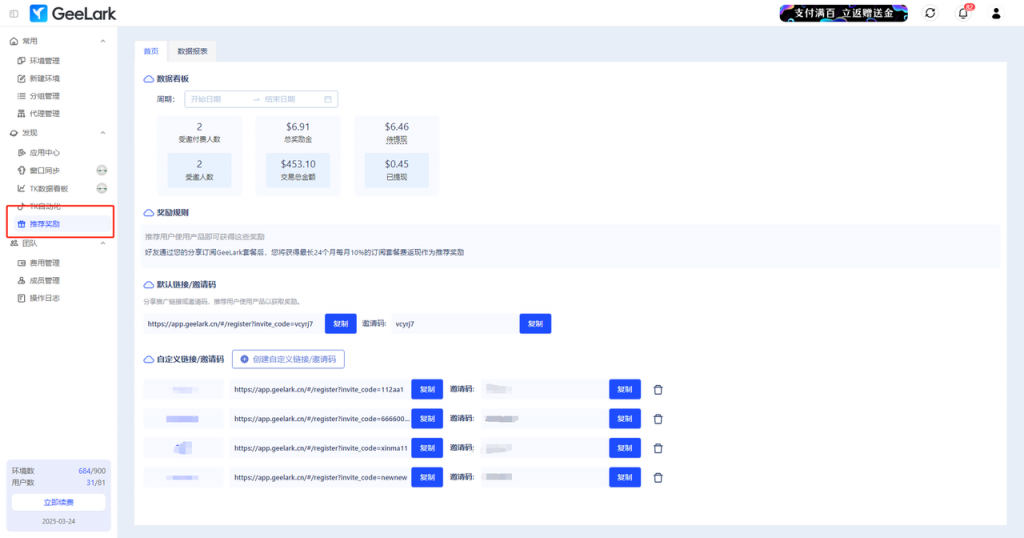Click 立即续费 renew button
Image resolution: width=1024 pixels, height=538 pixels.
coord(58,502)
